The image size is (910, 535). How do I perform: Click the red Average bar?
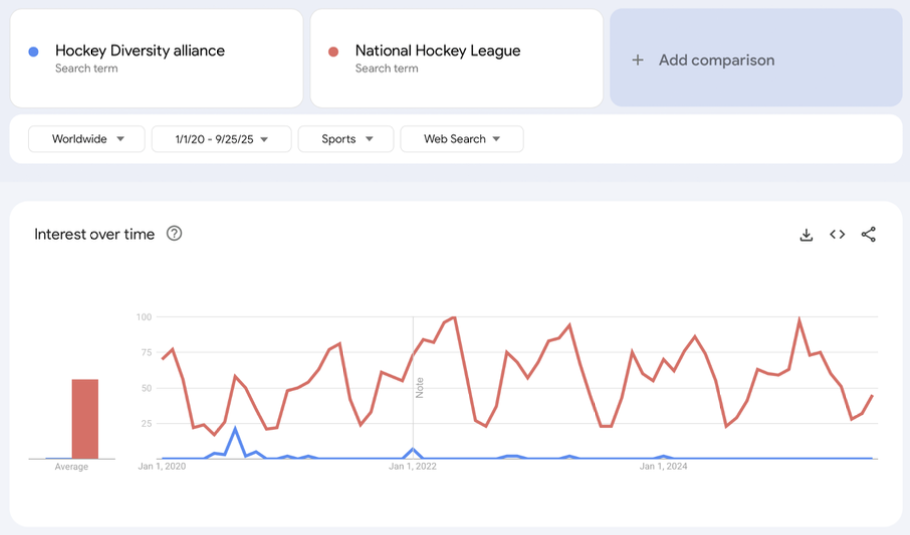coord(85,419)
